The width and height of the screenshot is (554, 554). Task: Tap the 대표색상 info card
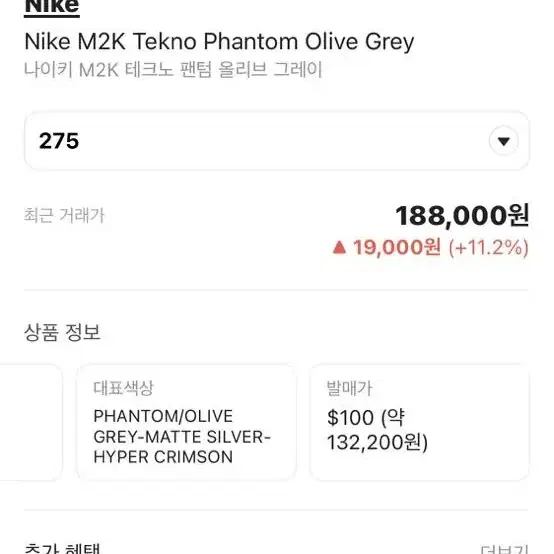[186, 422]
